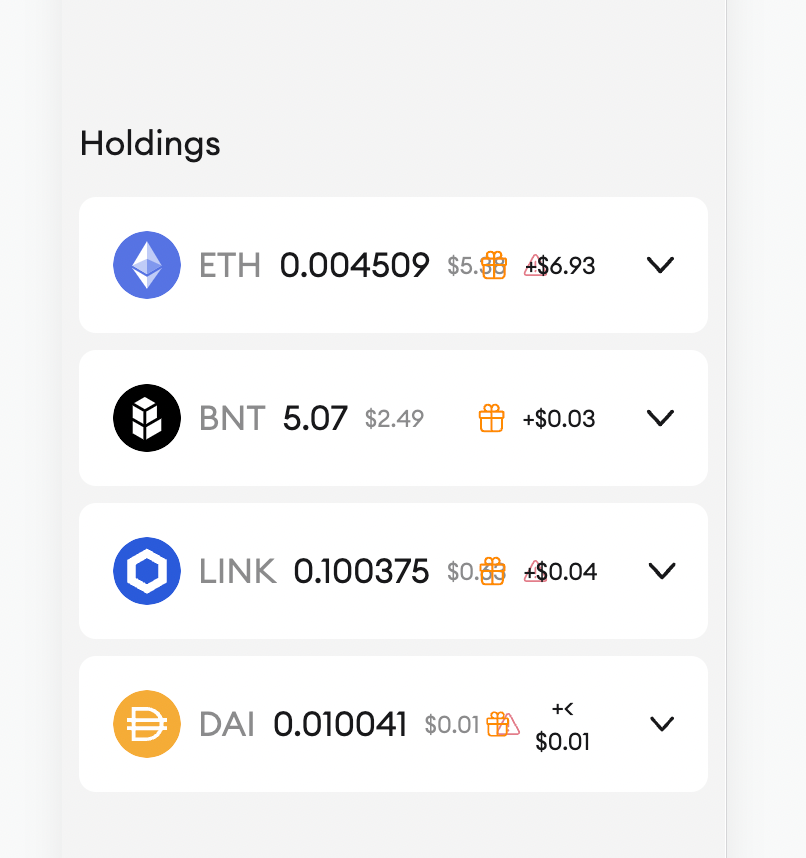Expand the BNT holding details
This screenshot has height=858, width=806.
(660, 418)
